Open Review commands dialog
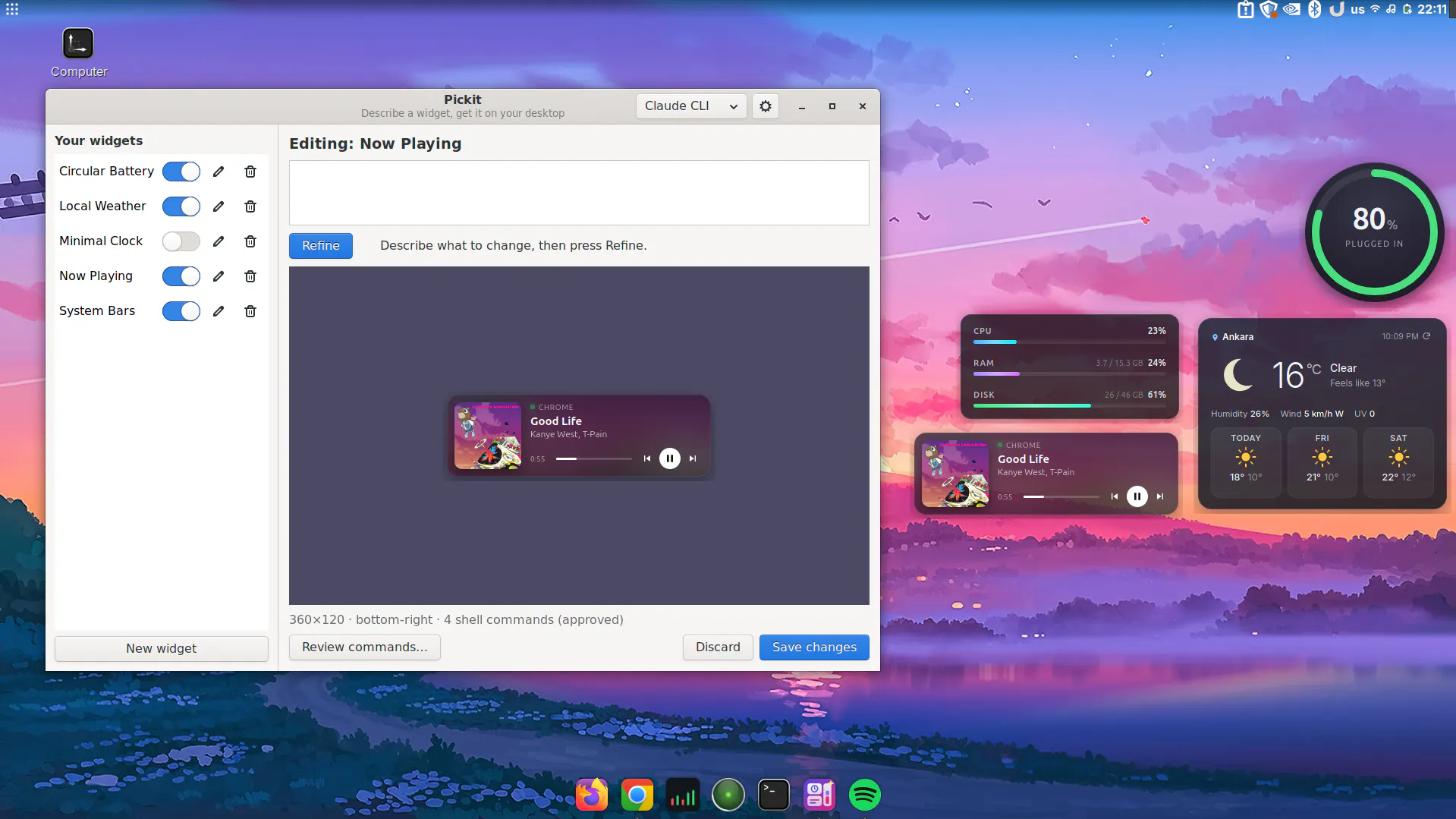Viewport: 1456px width, 819px height. pyautogui.click(x=365, y=647)
